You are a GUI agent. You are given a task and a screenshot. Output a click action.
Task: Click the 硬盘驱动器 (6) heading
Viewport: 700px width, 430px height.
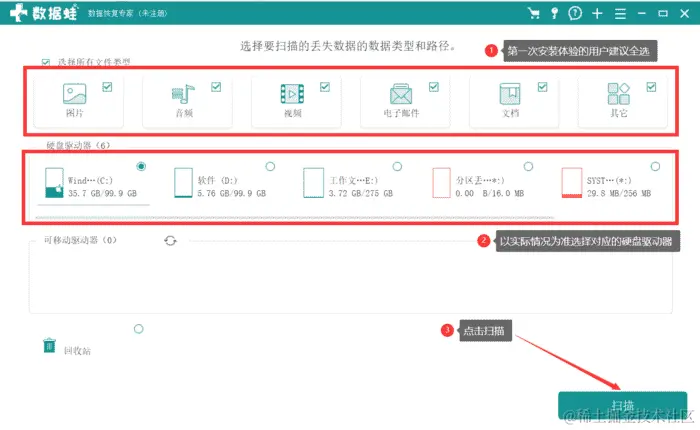tap(78, 145)
